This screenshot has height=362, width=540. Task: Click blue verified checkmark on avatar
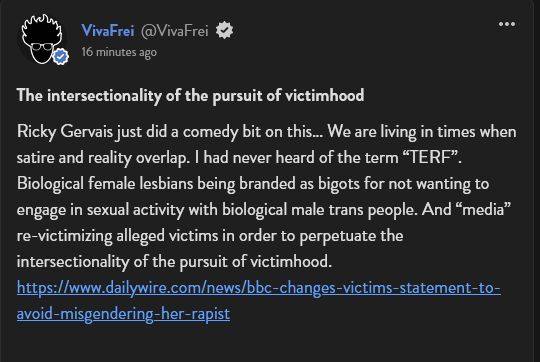pyautogui.click(x=61, y=56)
